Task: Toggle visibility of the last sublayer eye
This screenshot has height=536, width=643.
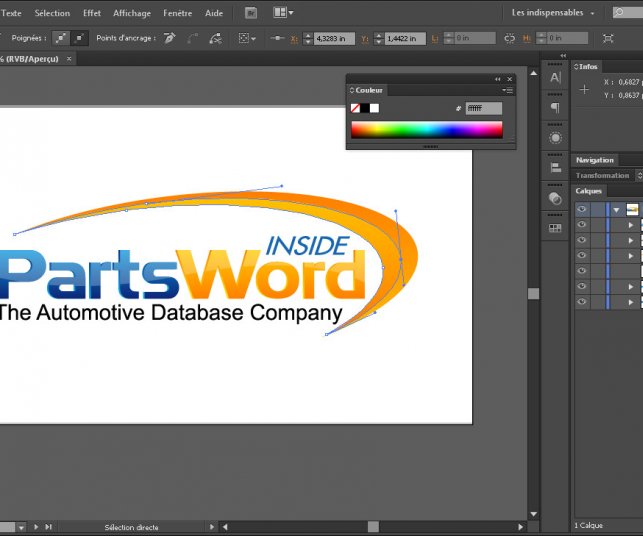Action: tap(582, 301)
